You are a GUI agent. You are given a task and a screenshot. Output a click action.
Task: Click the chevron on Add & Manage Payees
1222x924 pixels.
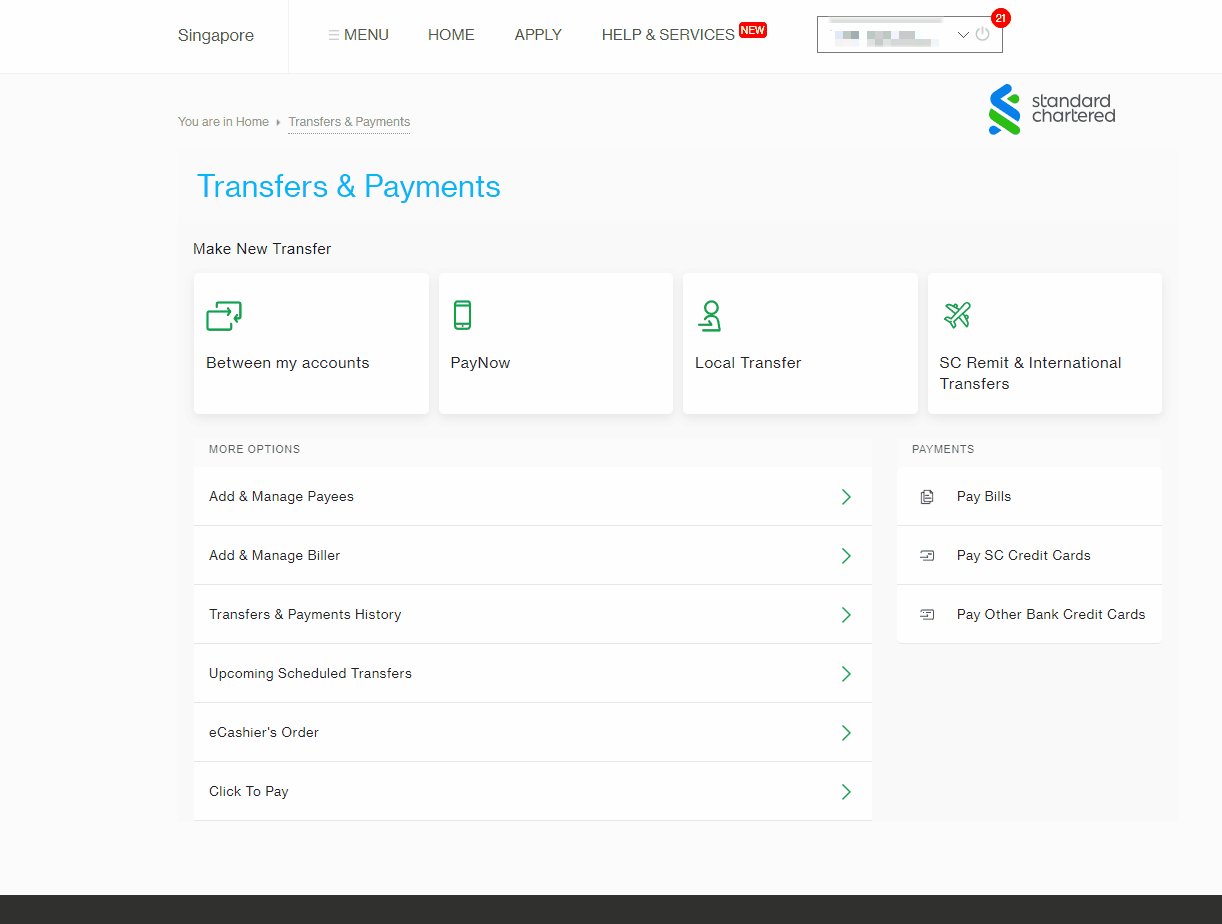click(846, 497)
